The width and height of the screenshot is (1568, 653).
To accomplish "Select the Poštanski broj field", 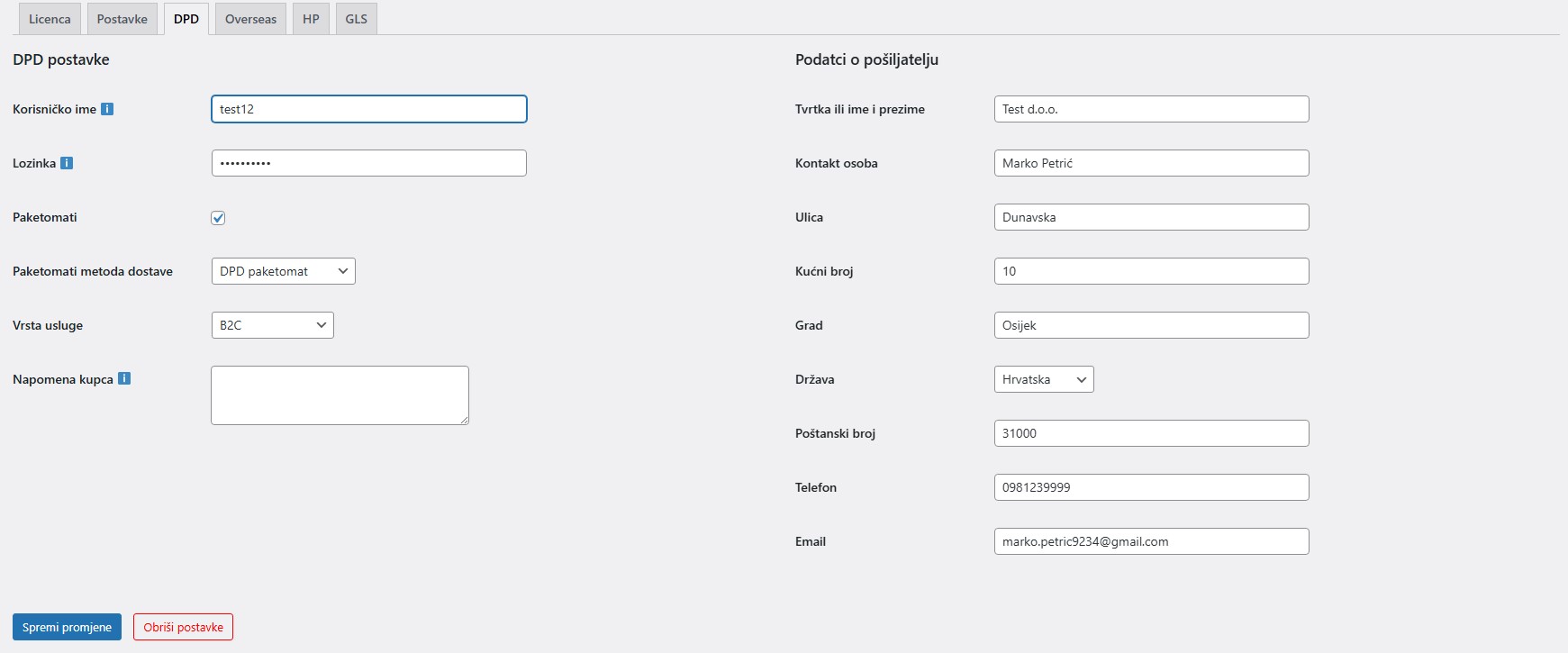I will pos(1151,433).
